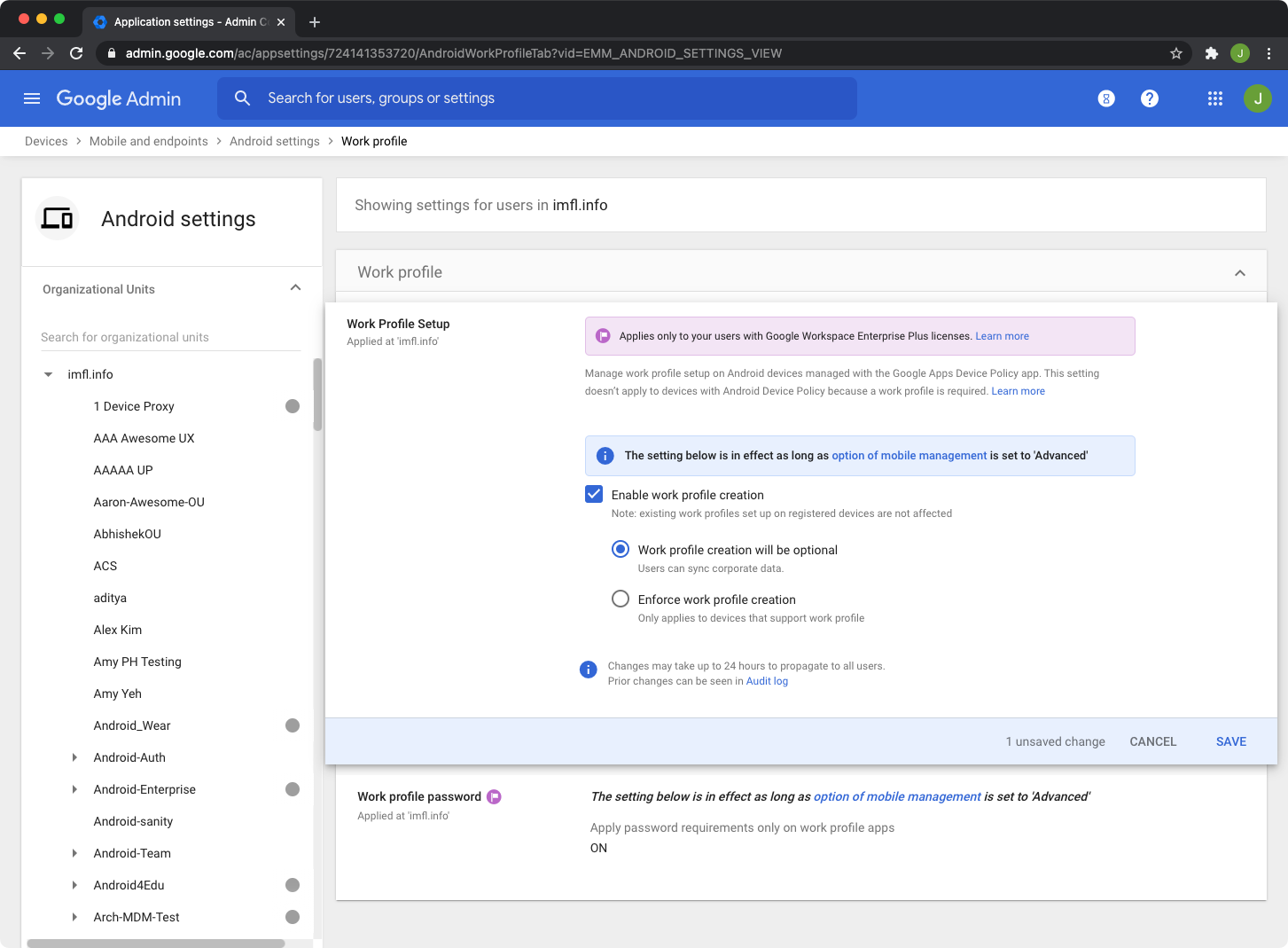Click the search magnifier icon
1288x948 pixels.
pyautogui.click(x=242, y=98)
